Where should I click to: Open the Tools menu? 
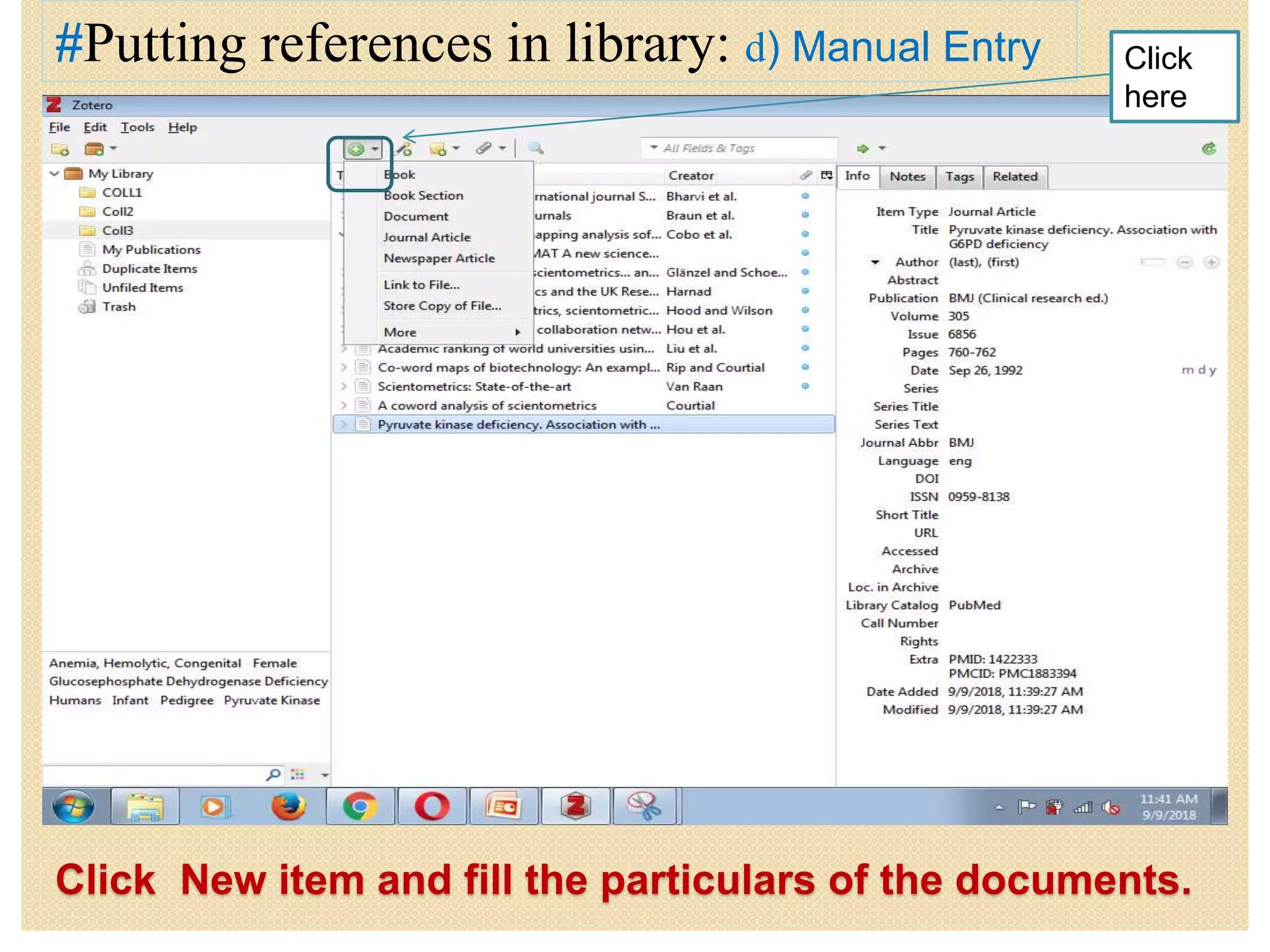[x=137, y=127]
